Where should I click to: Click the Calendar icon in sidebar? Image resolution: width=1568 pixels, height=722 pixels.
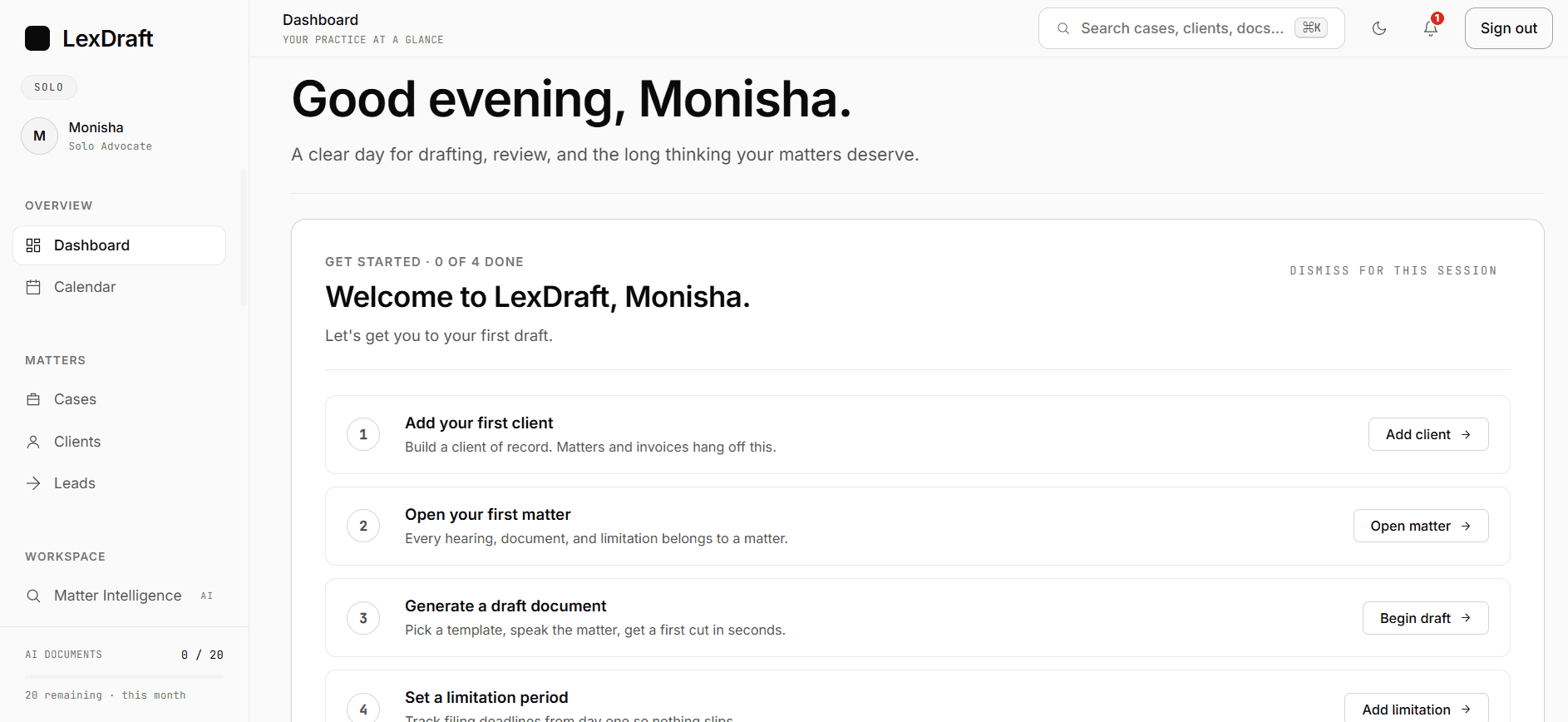[x=33, y=287]
